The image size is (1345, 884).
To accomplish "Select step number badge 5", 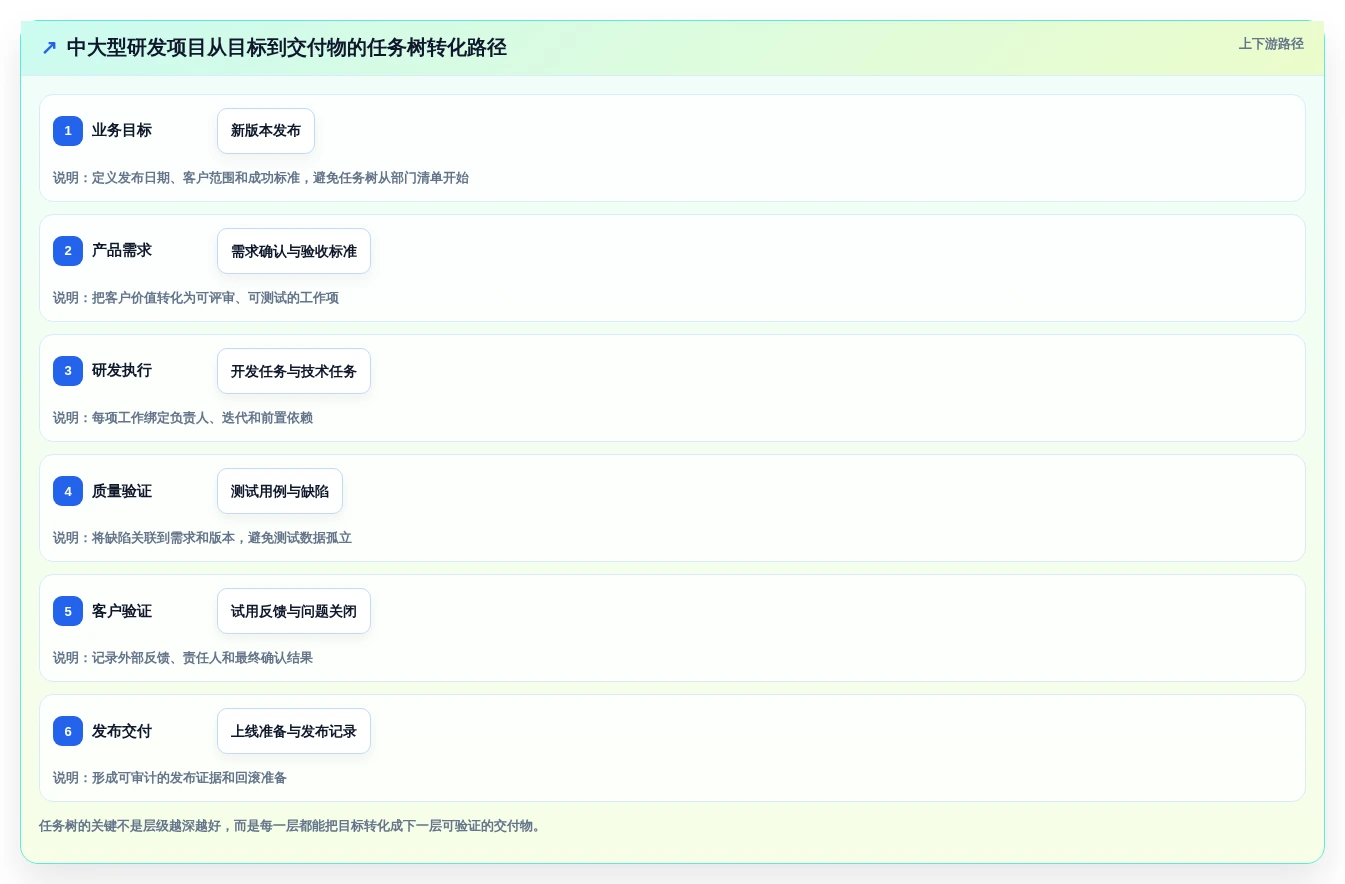I will (68, 611).
